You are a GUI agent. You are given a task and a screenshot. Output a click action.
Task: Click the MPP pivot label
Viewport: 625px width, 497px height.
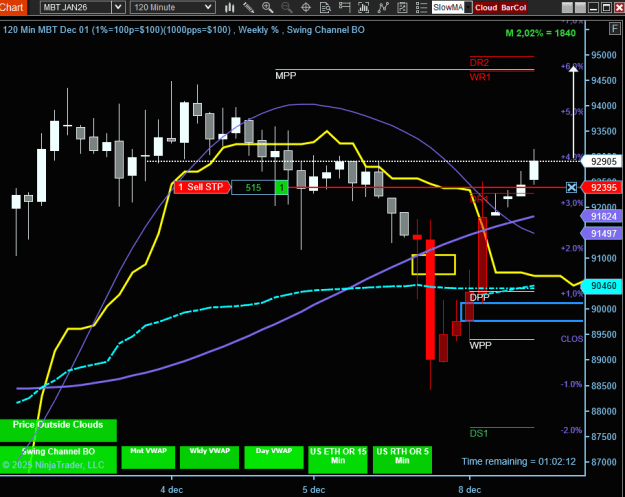pyautogui.click(x=286, y=76)
